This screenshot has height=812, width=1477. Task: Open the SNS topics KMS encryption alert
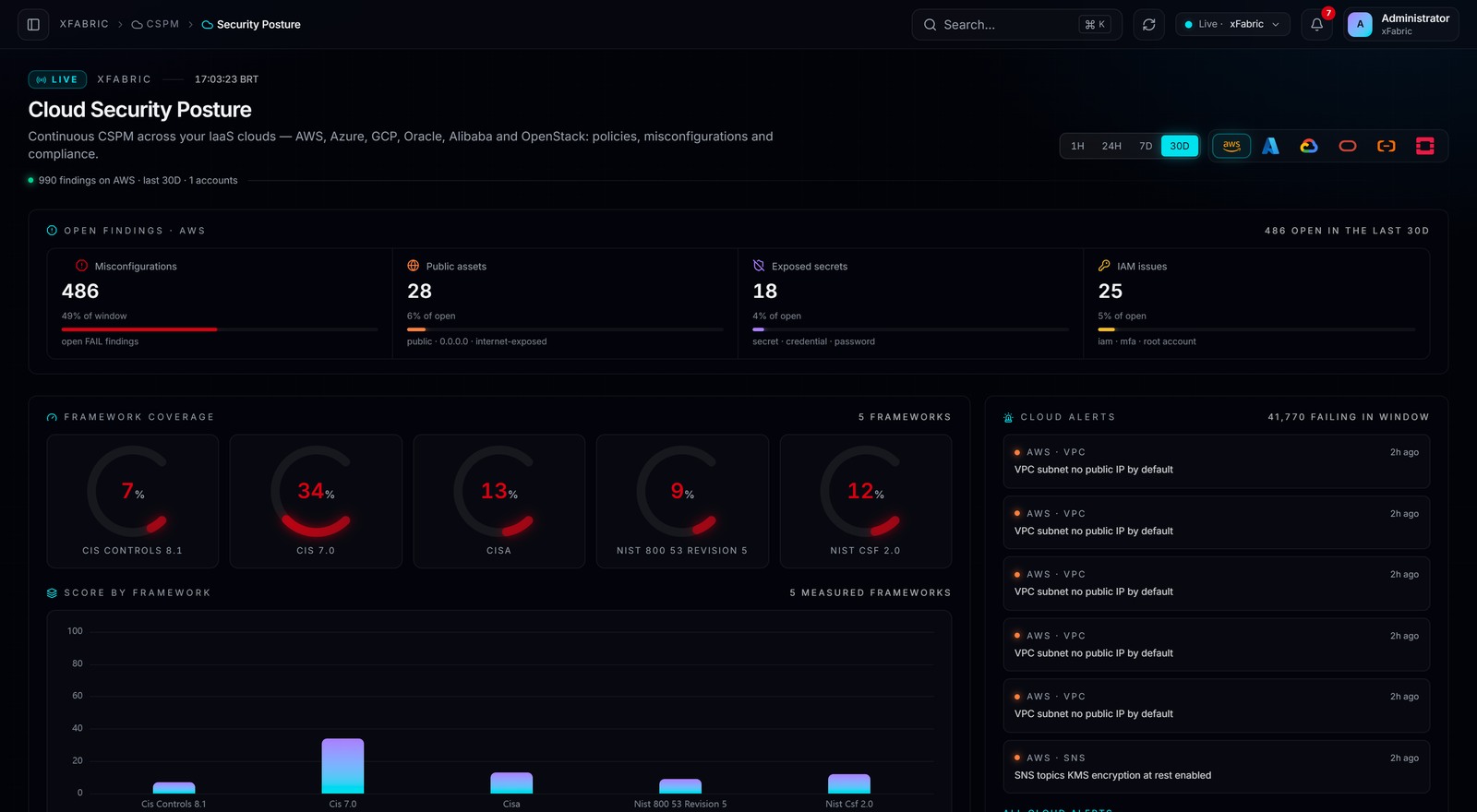(x=1216, y=767)
